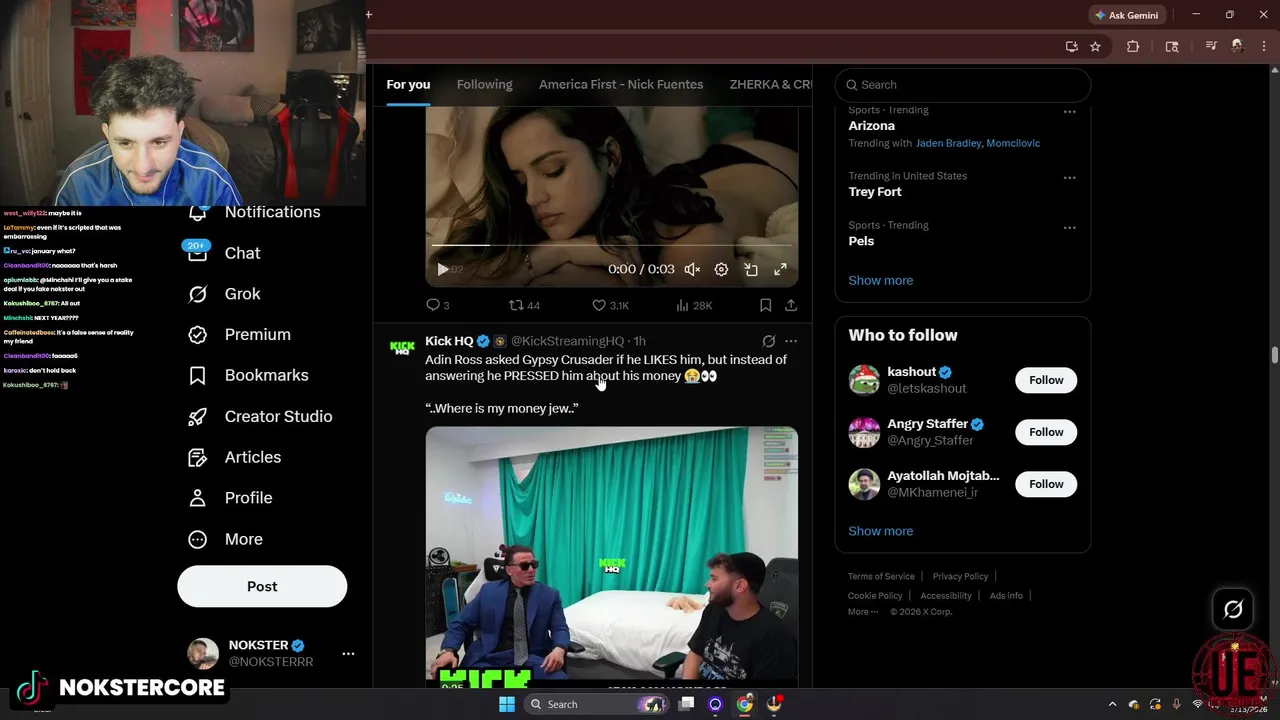
Task: Open the browser Extensions puzzle icon
Action: click(1133, 46)
